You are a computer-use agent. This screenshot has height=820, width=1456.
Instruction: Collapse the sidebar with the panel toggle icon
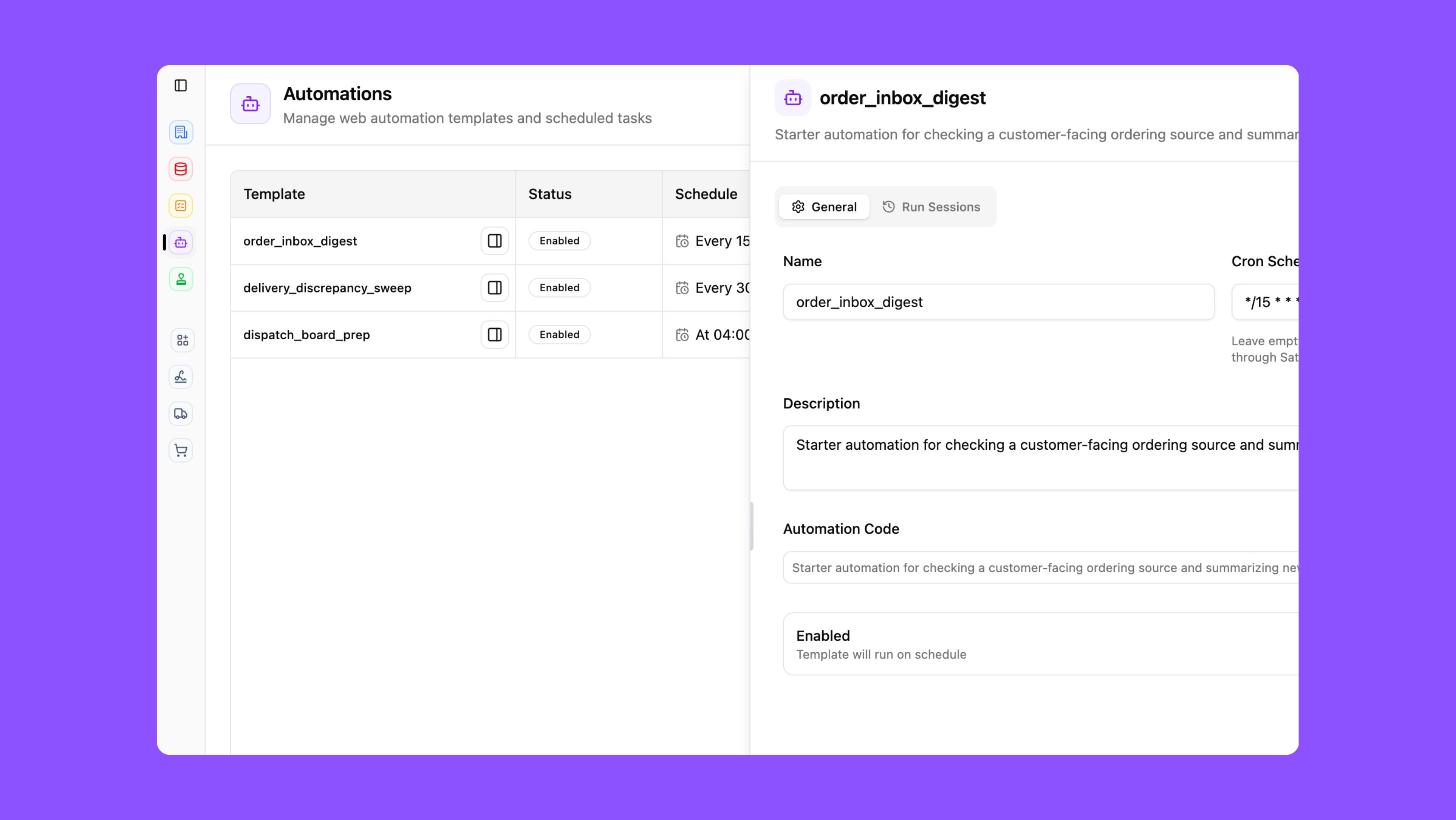[180, 85]
